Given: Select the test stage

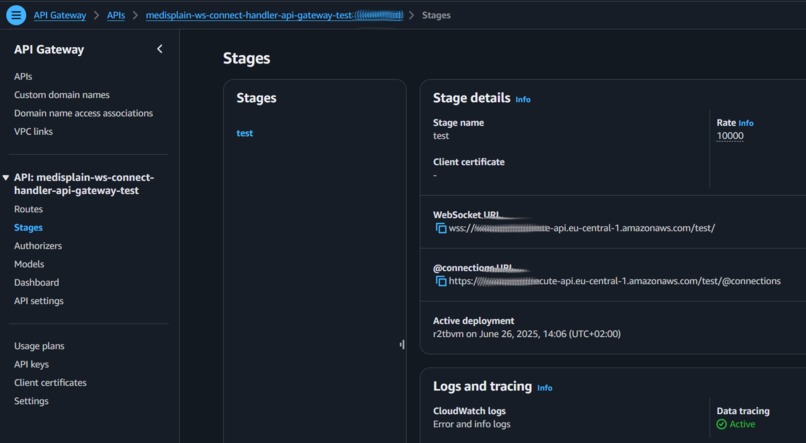Looking at the screenshot, I should point(245,133).
